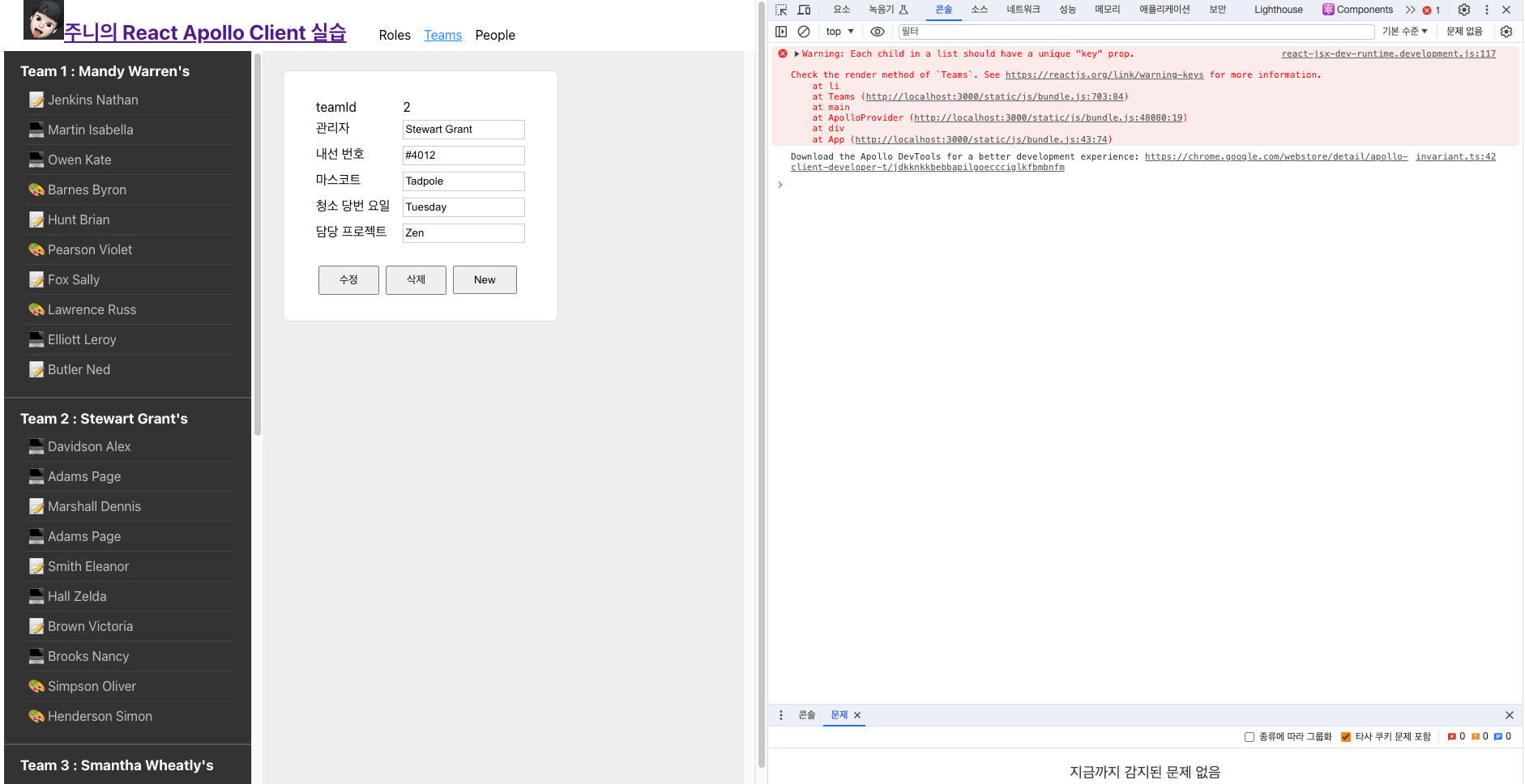Uncheck the 타사 쿠키 문제 포함 checkbox

1346,737
